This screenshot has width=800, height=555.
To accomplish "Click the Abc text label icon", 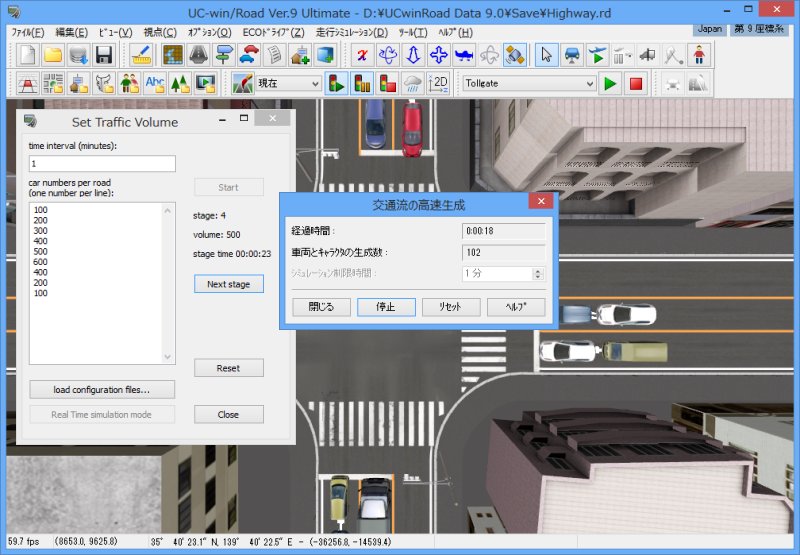I will [x=155, y=84].
